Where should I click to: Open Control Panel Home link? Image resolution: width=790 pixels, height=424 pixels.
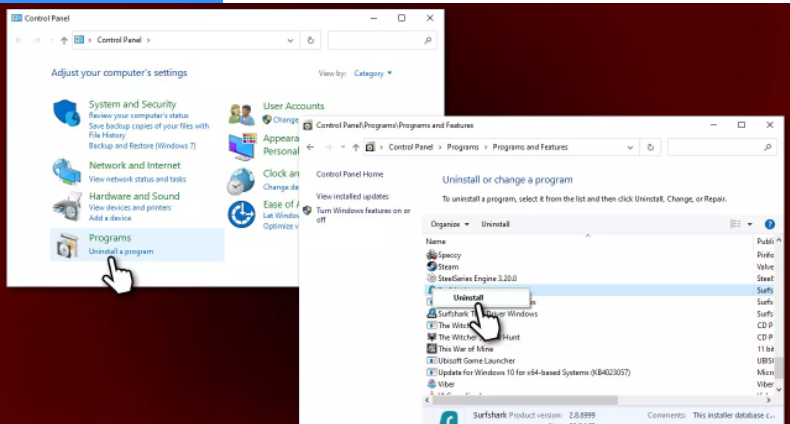[350, 174]
